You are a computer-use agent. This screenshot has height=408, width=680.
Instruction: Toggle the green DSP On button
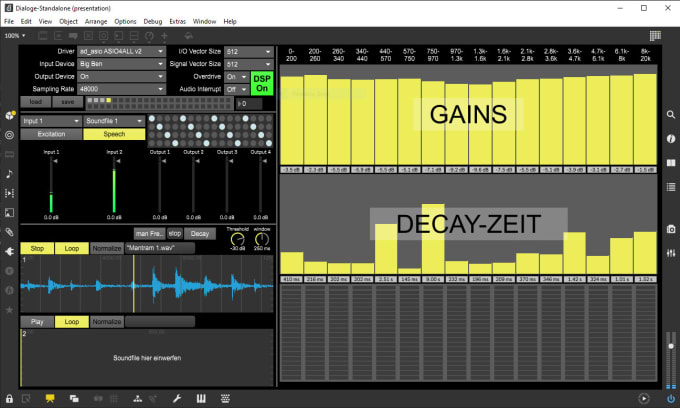pos(262,83)
